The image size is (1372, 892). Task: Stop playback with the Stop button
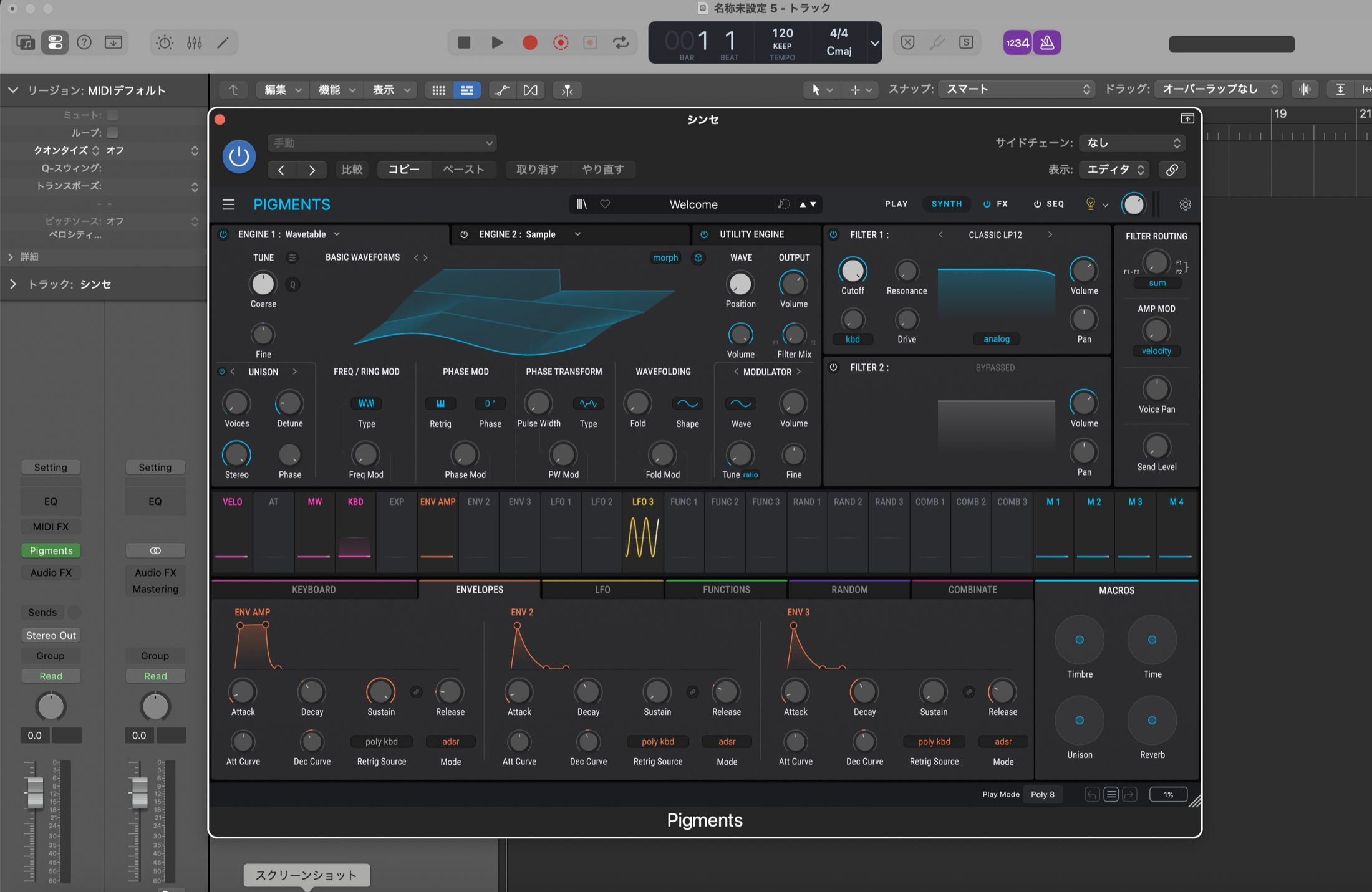coord(464,42)
